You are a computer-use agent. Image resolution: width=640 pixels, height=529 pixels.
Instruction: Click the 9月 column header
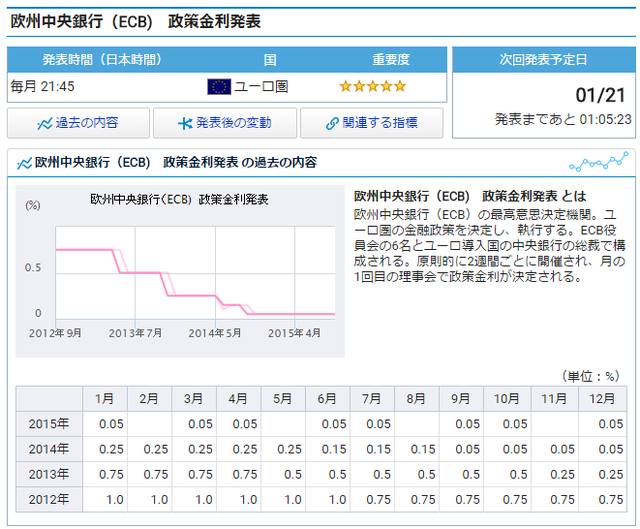point(461,399)
